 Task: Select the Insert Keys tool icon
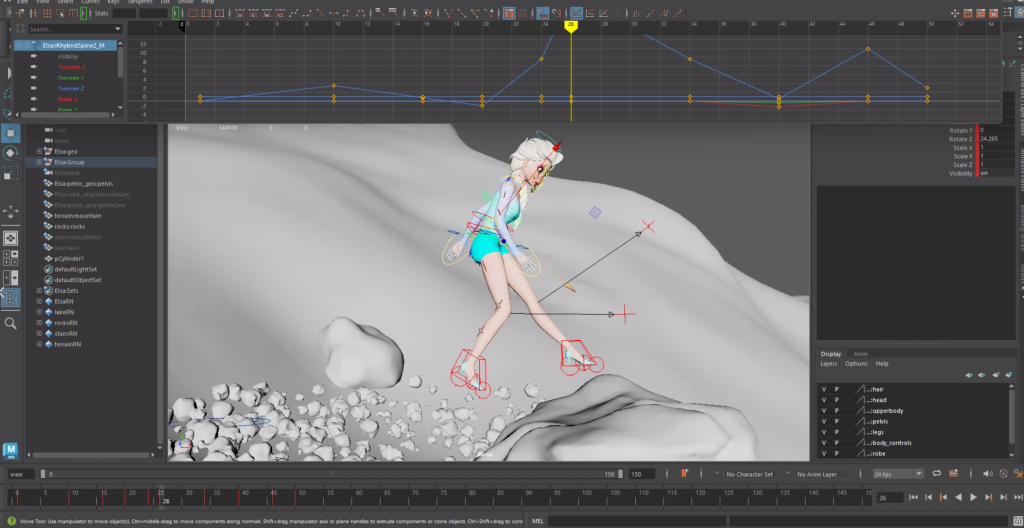coord(33,13)
